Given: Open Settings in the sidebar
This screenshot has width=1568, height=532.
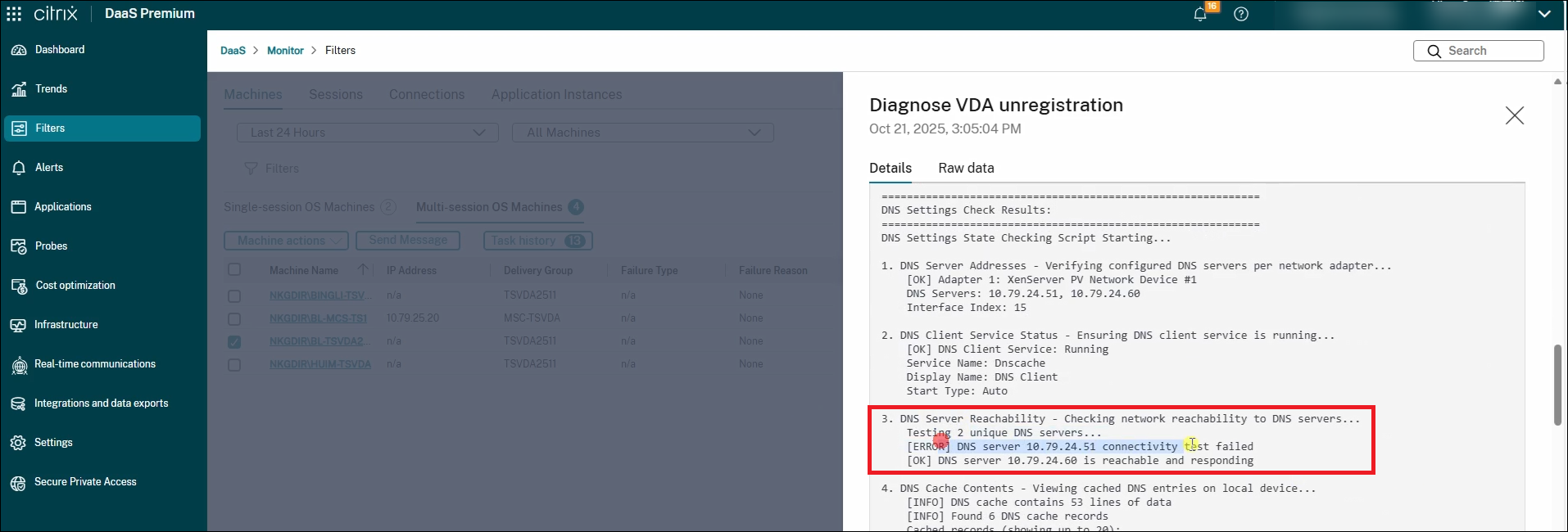Looking at the screenshot, I should click(x=102, y=443).
